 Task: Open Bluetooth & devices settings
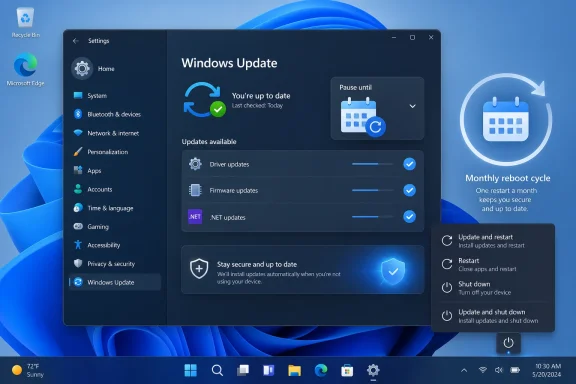point(115,114)
